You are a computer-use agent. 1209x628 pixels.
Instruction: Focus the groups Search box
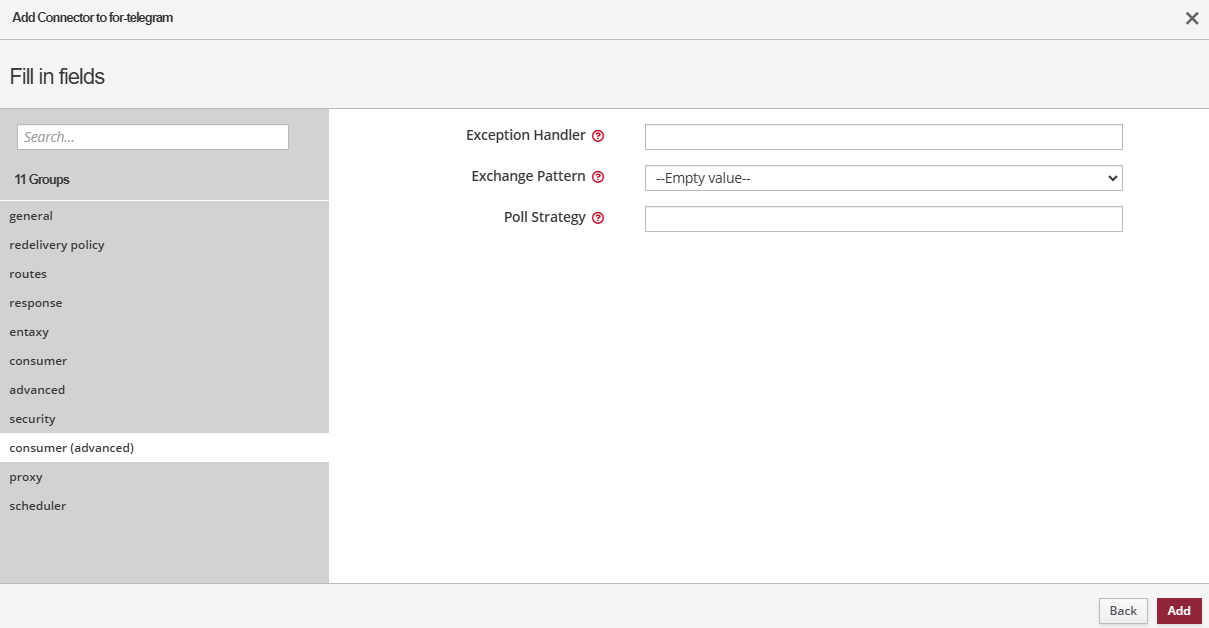pyautogui.click(x=153, y=137)
